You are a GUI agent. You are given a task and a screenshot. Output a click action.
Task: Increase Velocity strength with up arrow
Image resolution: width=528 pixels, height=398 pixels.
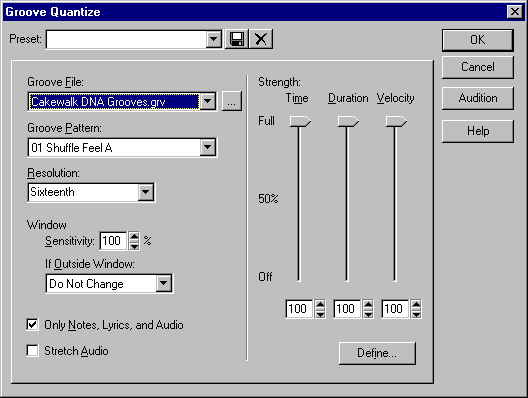(416, 304)
